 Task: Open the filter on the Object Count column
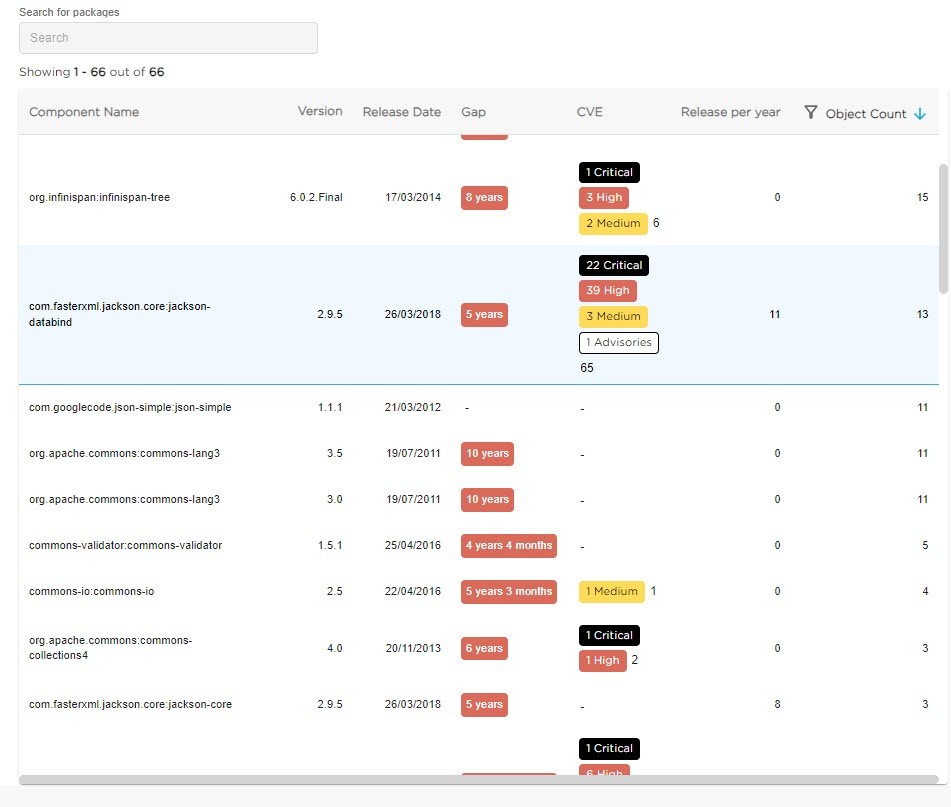(810, 113)
